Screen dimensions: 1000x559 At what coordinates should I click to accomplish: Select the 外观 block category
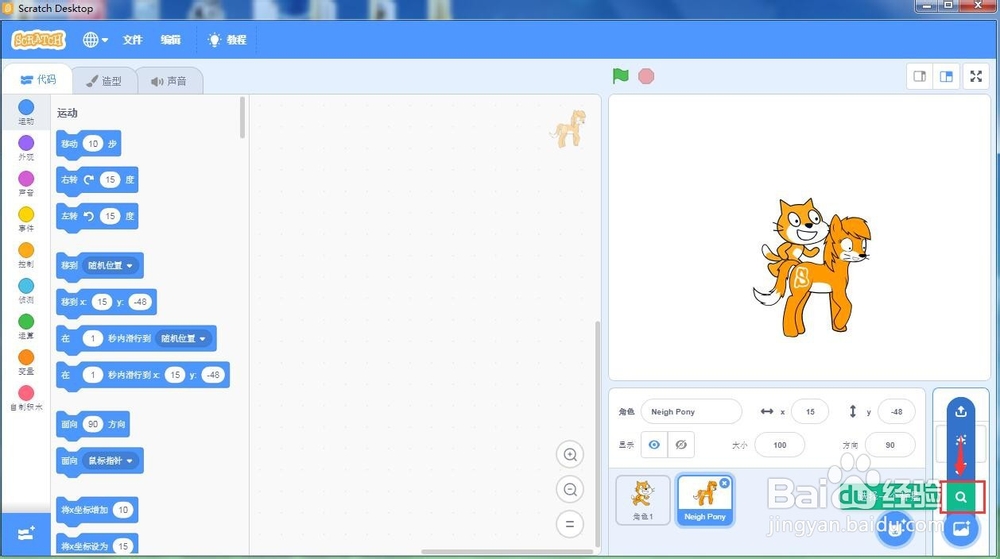pos(26,148)
